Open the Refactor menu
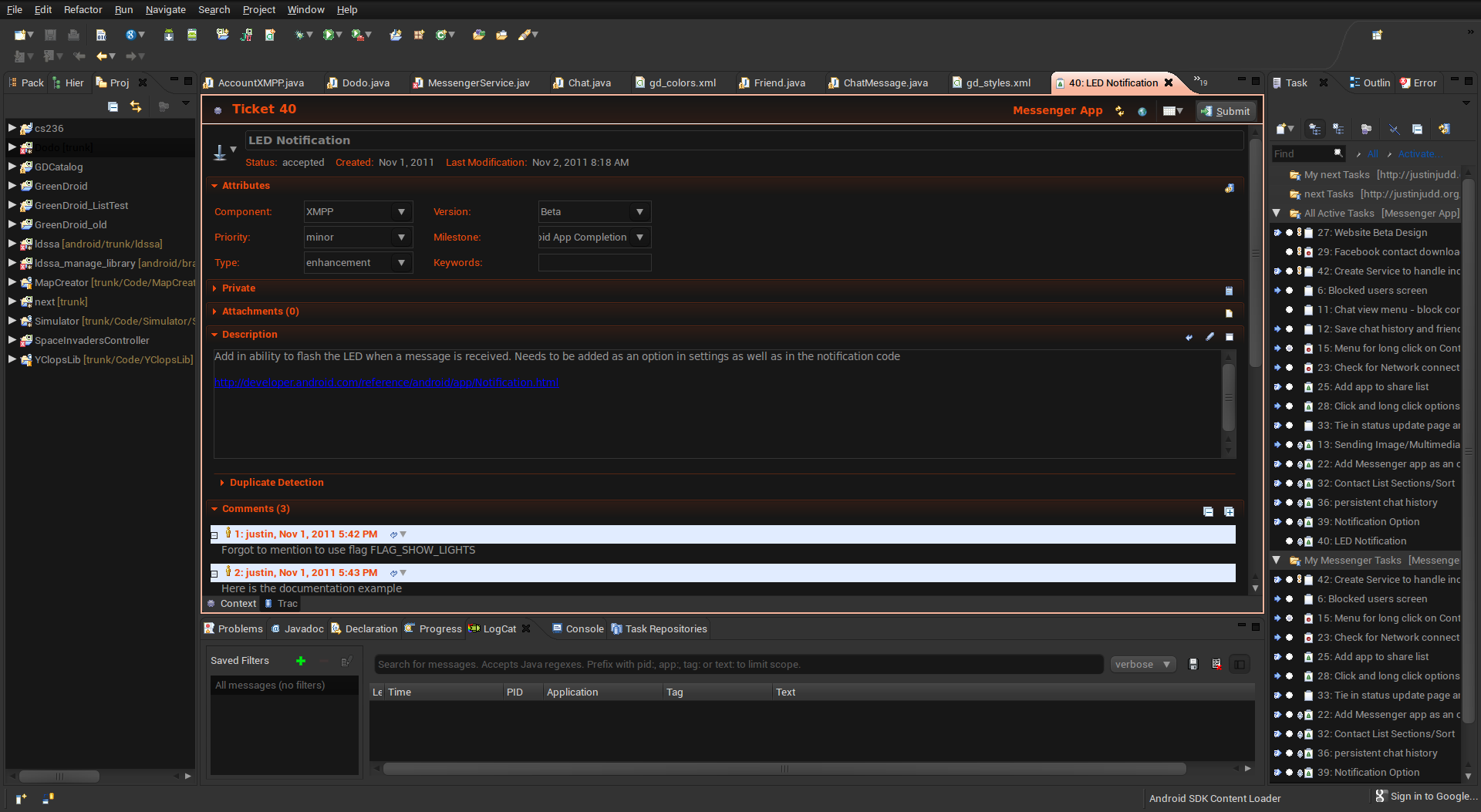 tap(83, 9)
